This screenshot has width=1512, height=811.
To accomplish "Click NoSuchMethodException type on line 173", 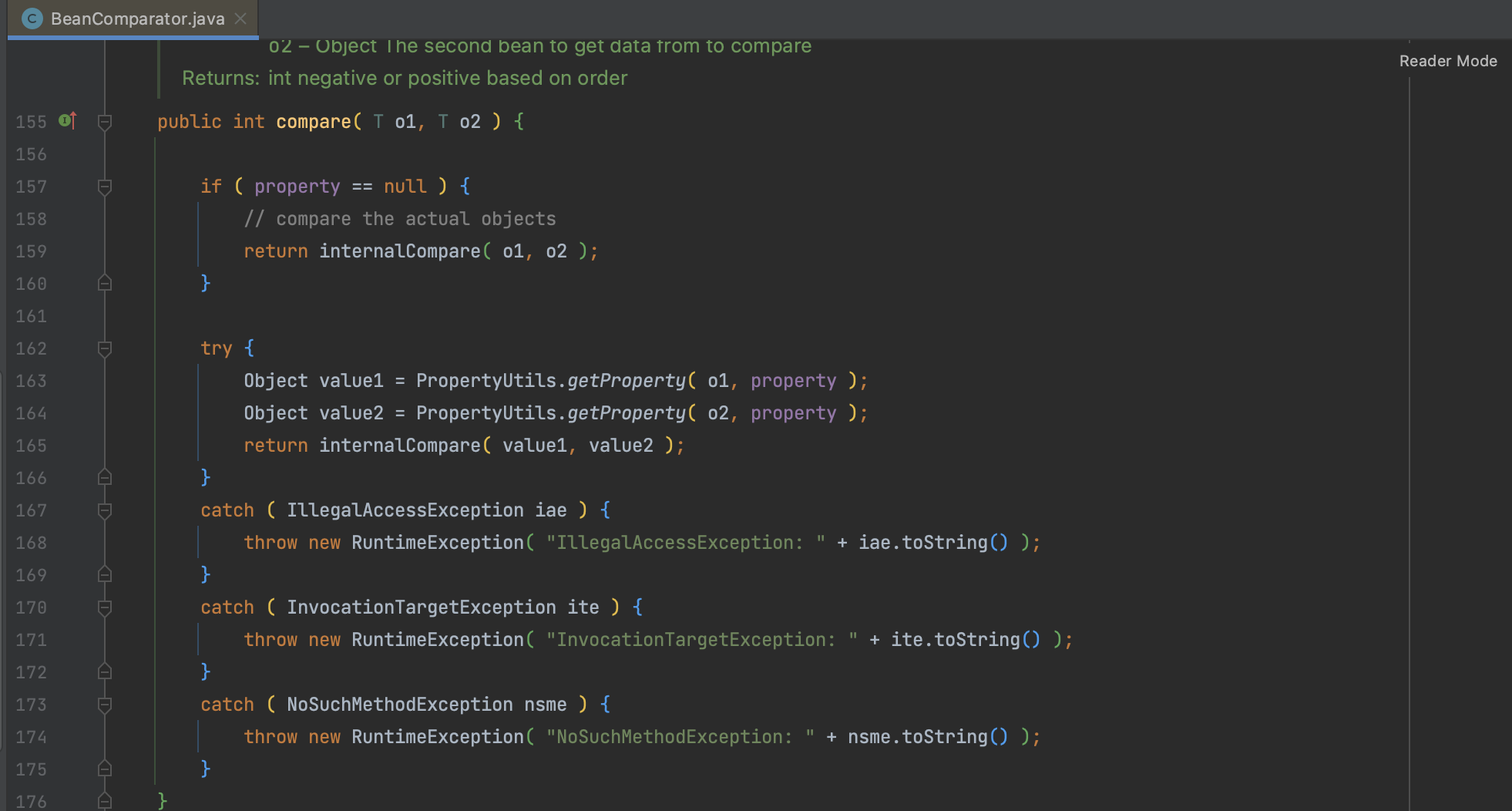I will (x=400, y=705).
